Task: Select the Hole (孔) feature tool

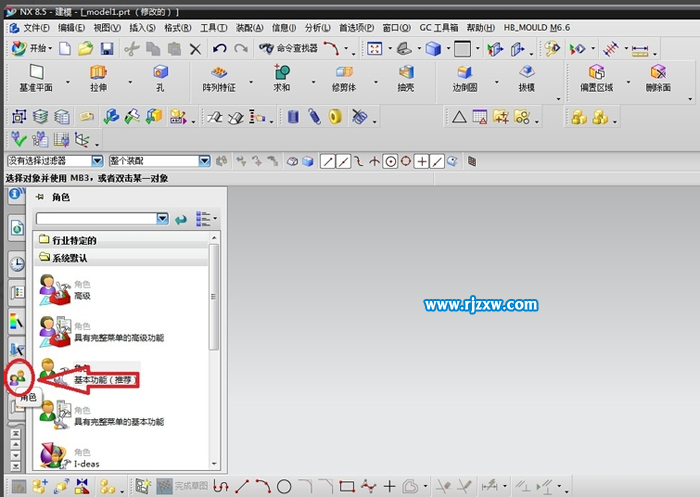Action: pos(159,72)
